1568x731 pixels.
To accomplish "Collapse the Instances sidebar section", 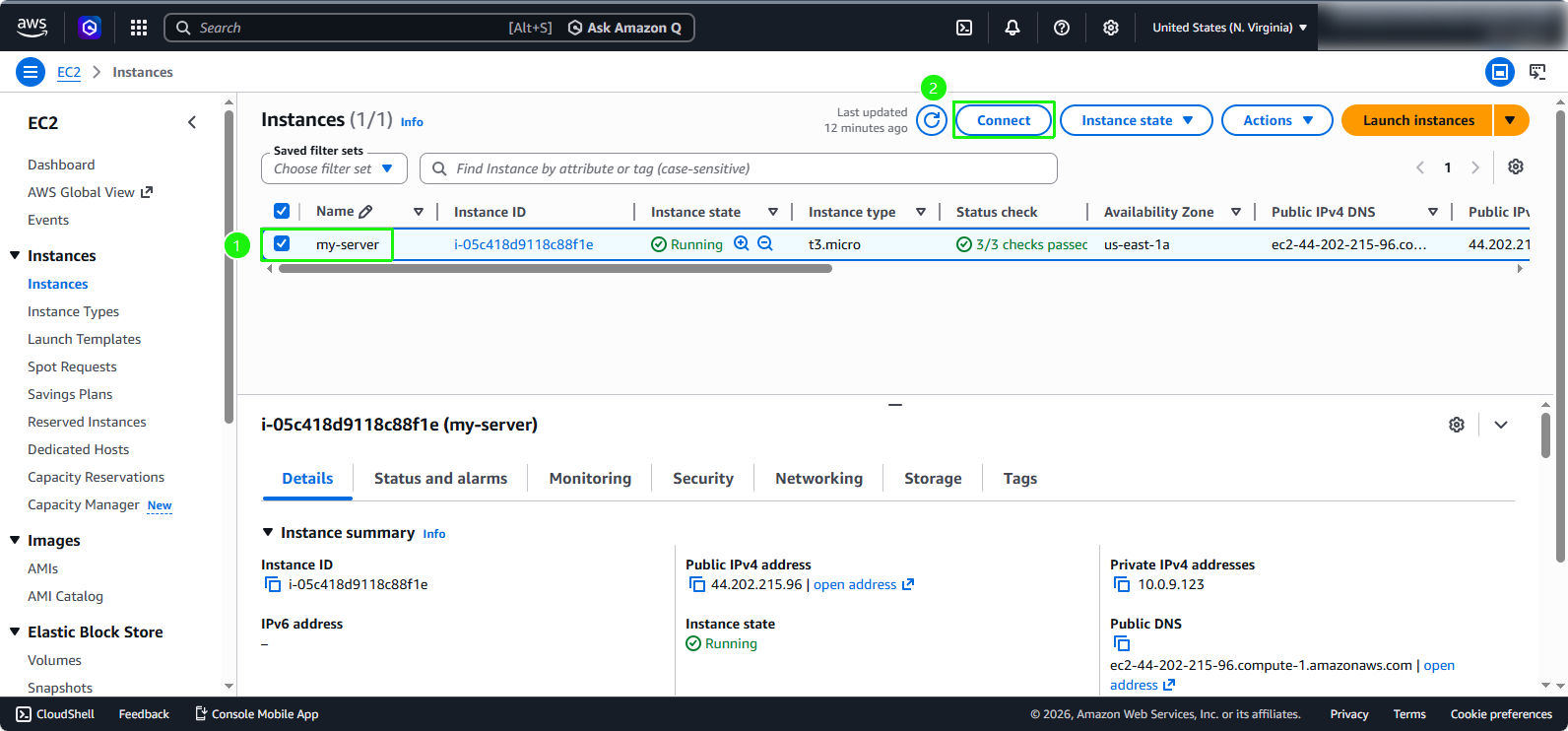I will click(15, 255).
